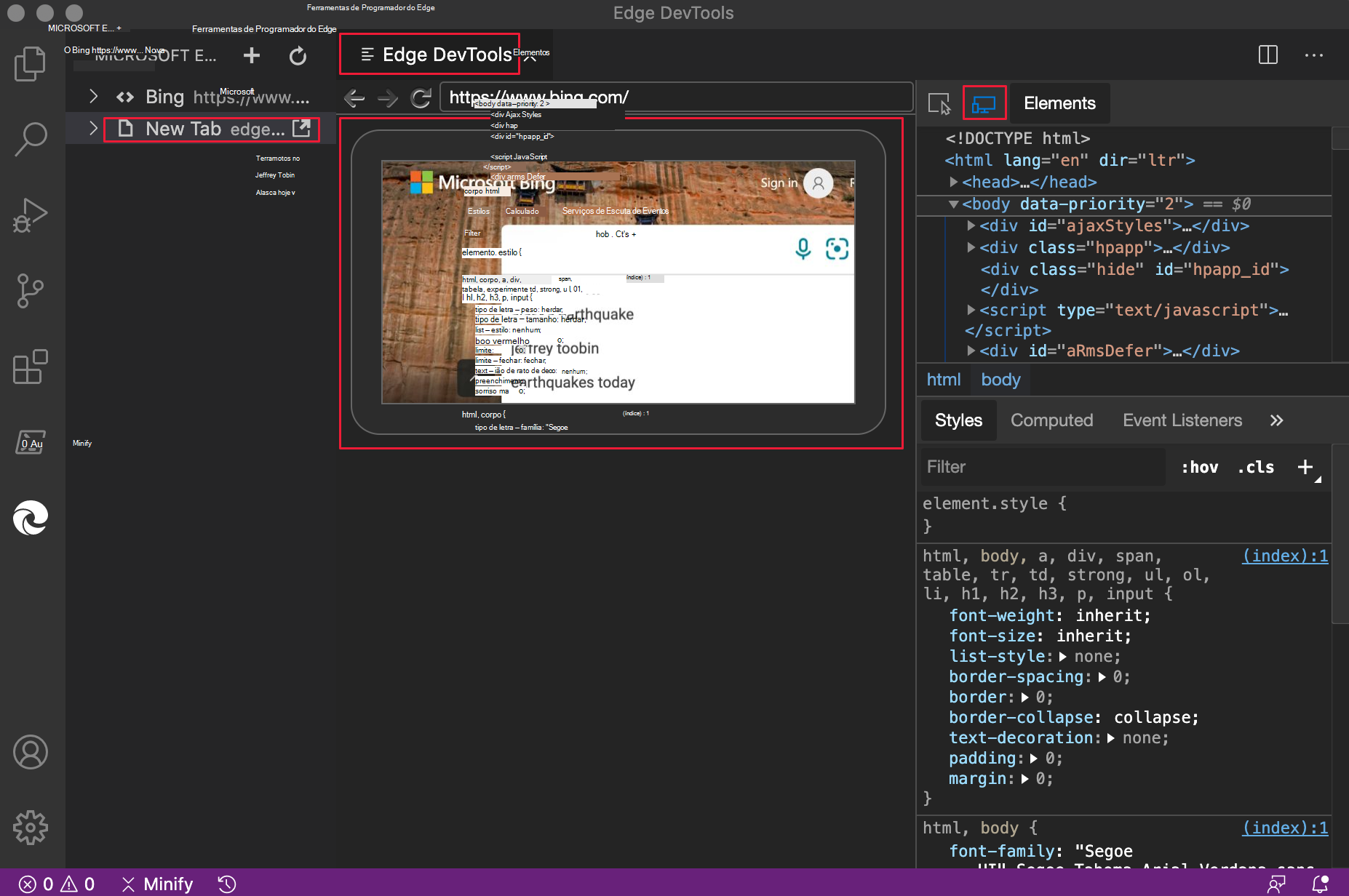1349x896 pixels.
Task: Go forward in the screencast browser
Action: pos(388,97)
